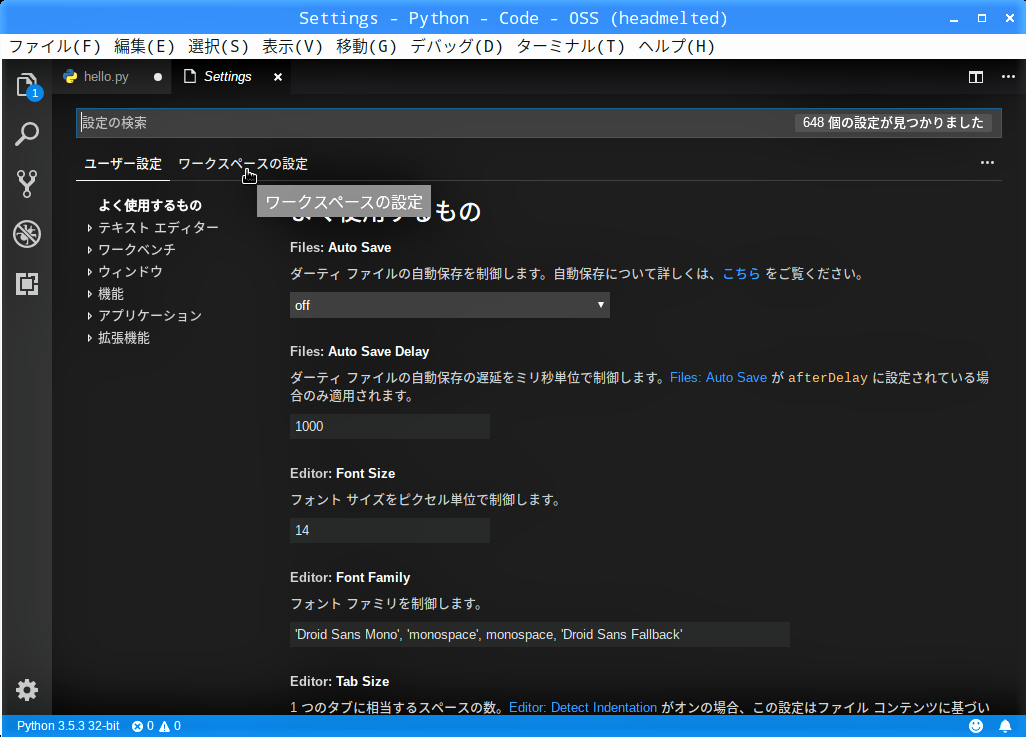Viewport: 1026px width, 737px height.
Task: Open the Debug view icon
Action: coord(27,234)
